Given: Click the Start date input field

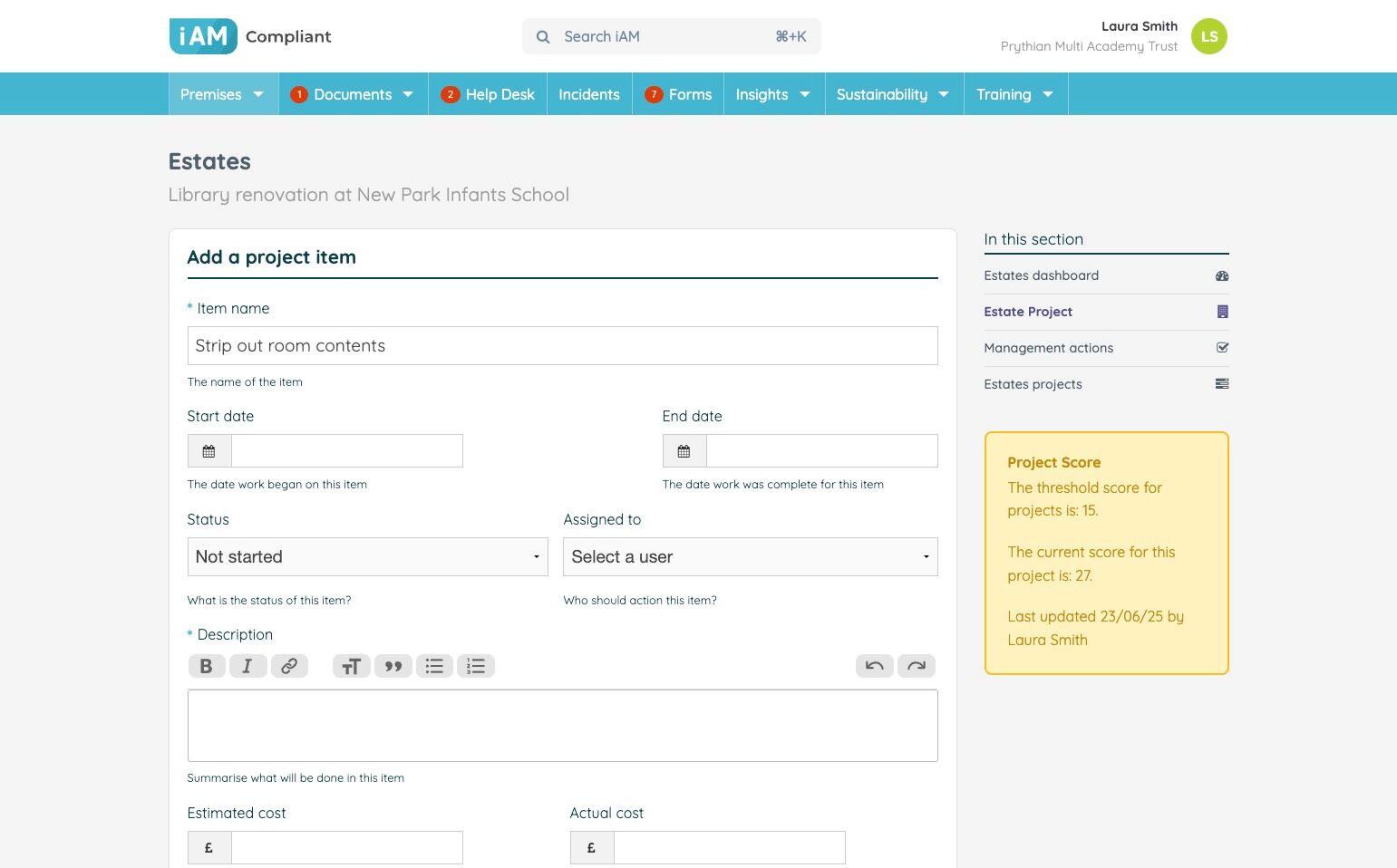Looking at the screenshot, I should click(347, 451).
